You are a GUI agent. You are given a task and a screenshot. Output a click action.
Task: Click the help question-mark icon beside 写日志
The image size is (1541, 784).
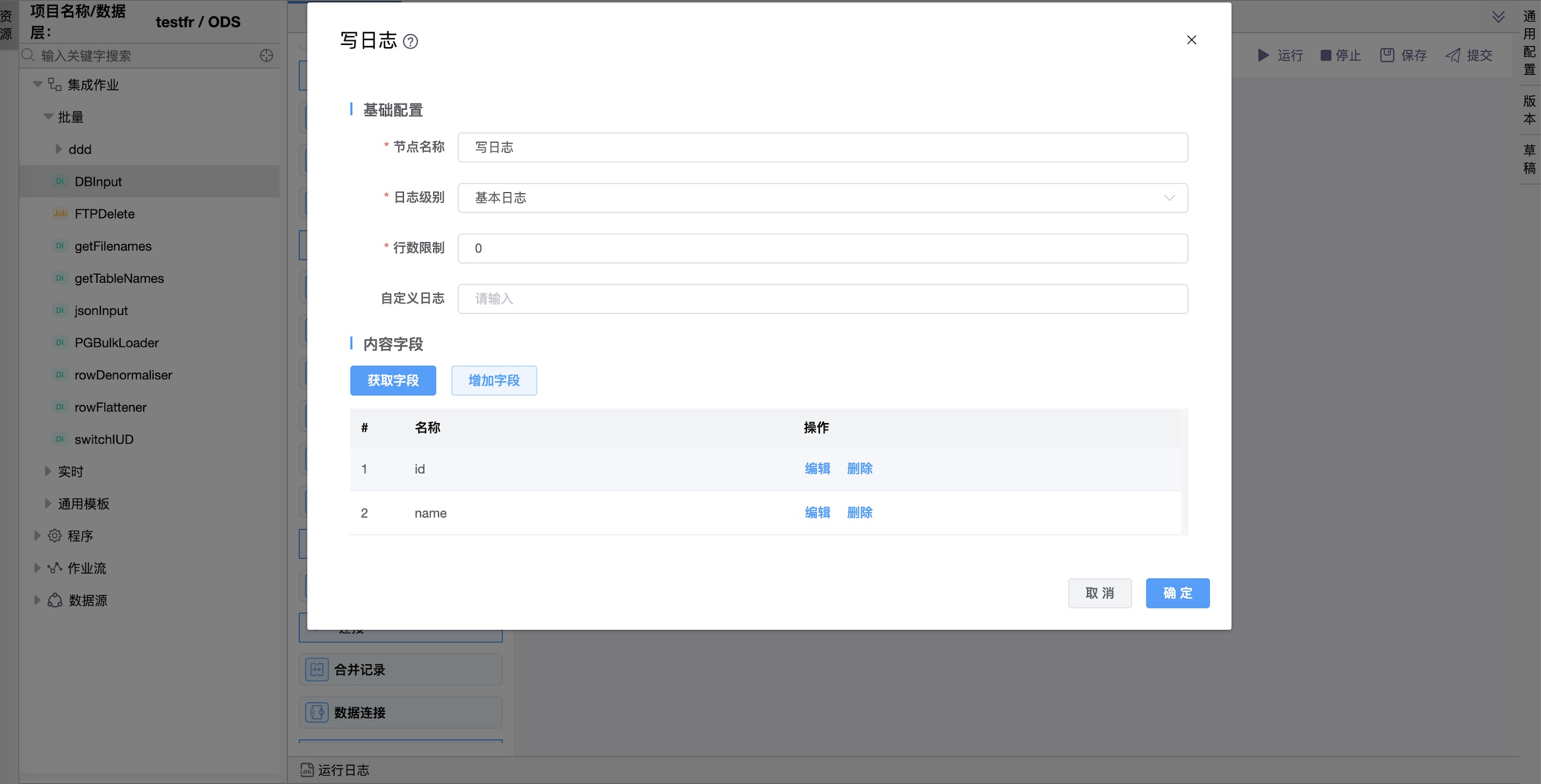(410, 41)
